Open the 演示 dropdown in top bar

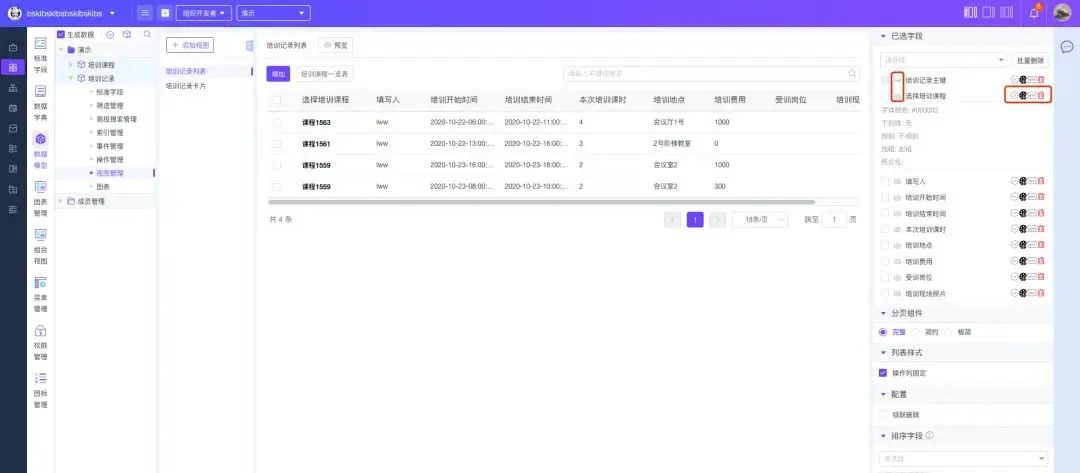coord(273,13)
